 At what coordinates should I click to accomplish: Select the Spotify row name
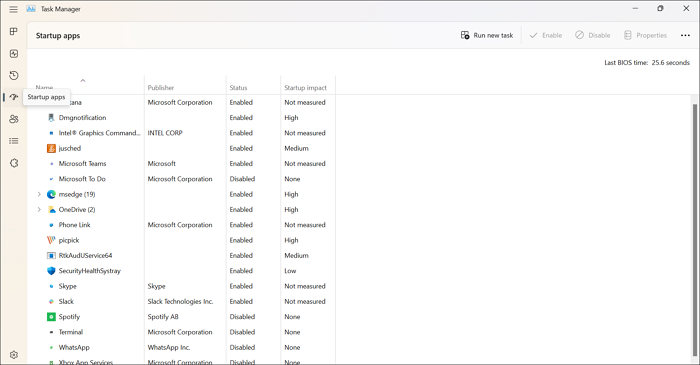point(69,317)
